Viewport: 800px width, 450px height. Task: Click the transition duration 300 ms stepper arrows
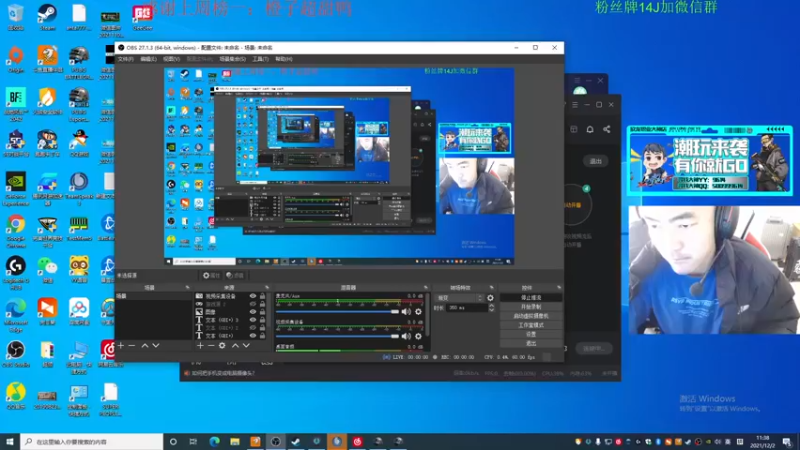click(491, 308)
